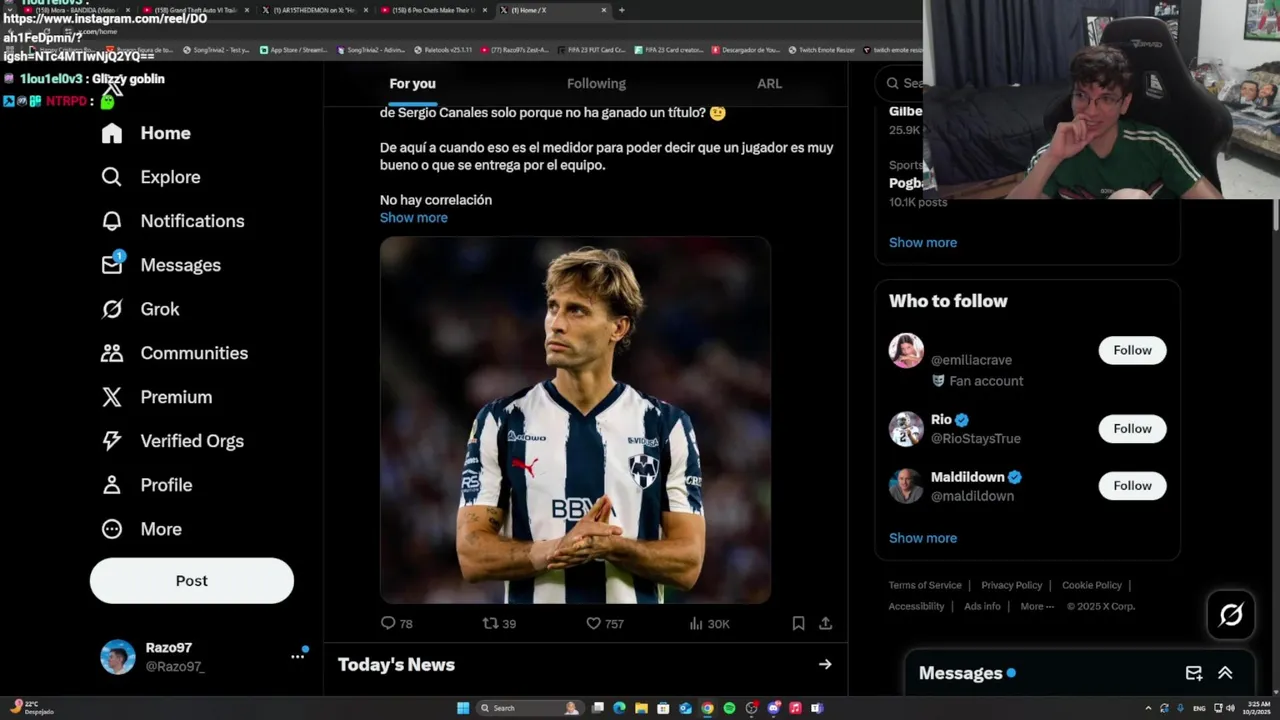Viewport: 1280px width, 720px height.
Task: Show more trending topics
Action: 923,242
